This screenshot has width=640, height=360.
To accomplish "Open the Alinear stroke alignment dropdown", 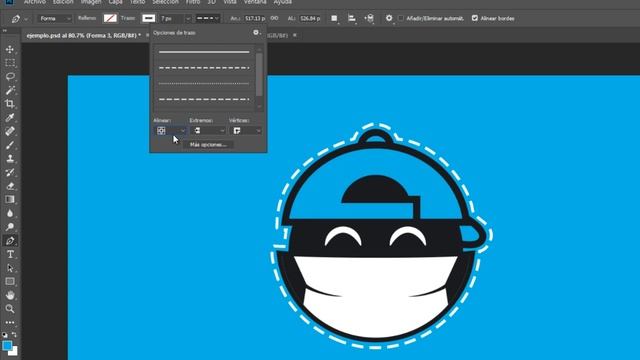I will click(171, 131).
